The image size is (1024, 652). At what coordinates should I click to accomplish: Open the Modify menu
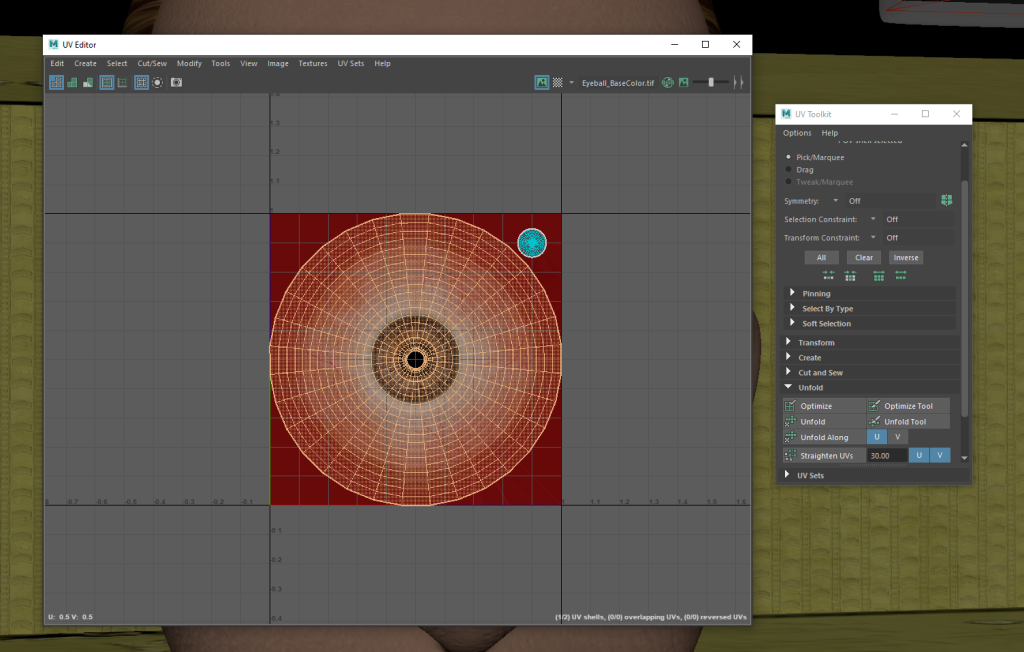click(x=189, y=63)
